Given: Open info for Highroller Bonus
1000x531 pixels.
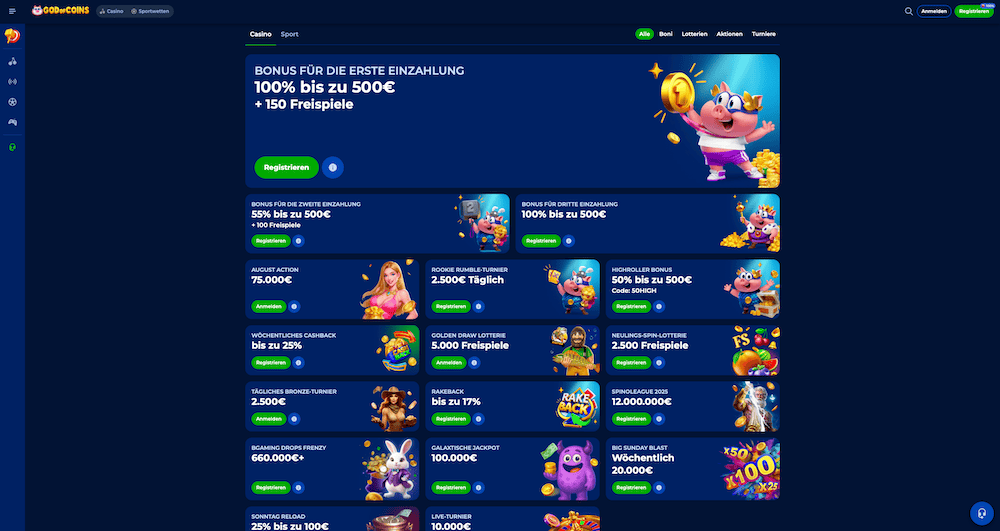Looking at the screenshot, I should (659, 307).
